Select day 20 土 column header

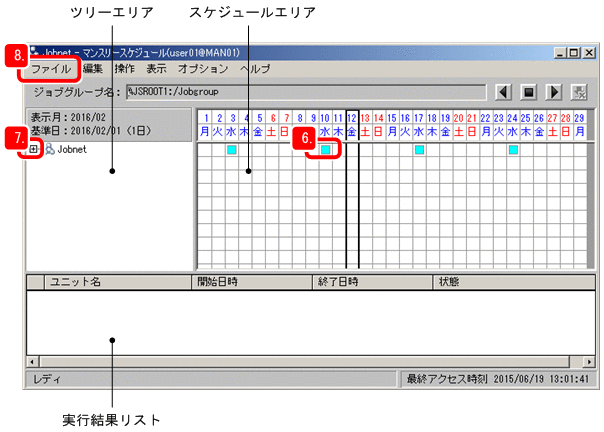[x=459, y=125]
